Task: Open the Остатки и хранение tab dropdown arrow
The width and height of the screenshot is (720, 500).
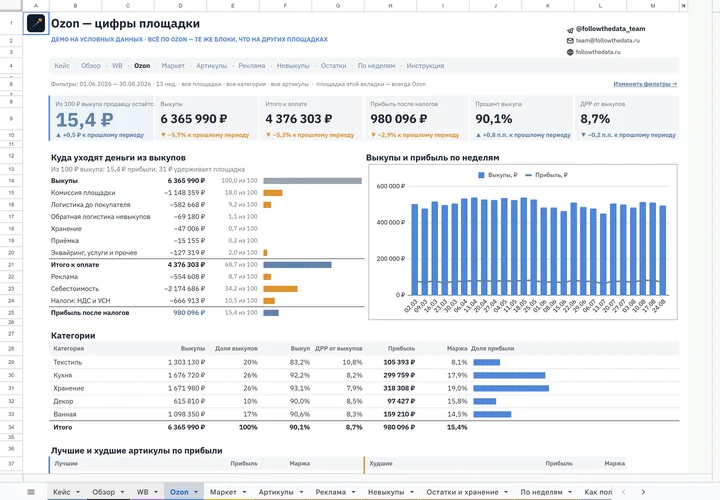Action: coord(506,492)
